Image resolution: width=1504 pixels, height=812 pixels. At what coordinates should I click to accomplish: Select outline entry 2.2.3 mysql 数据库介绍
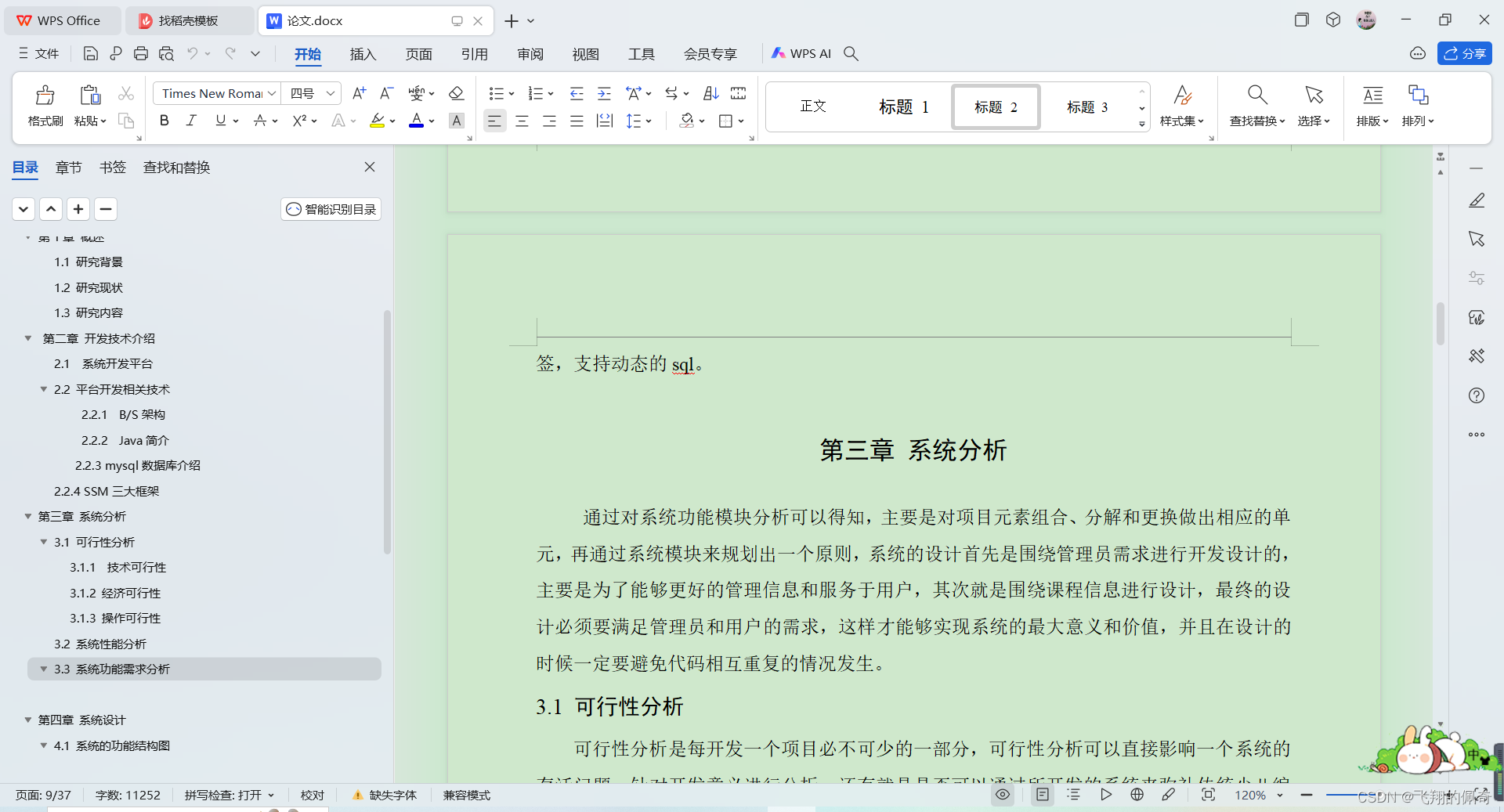click(x=138, y=465)
